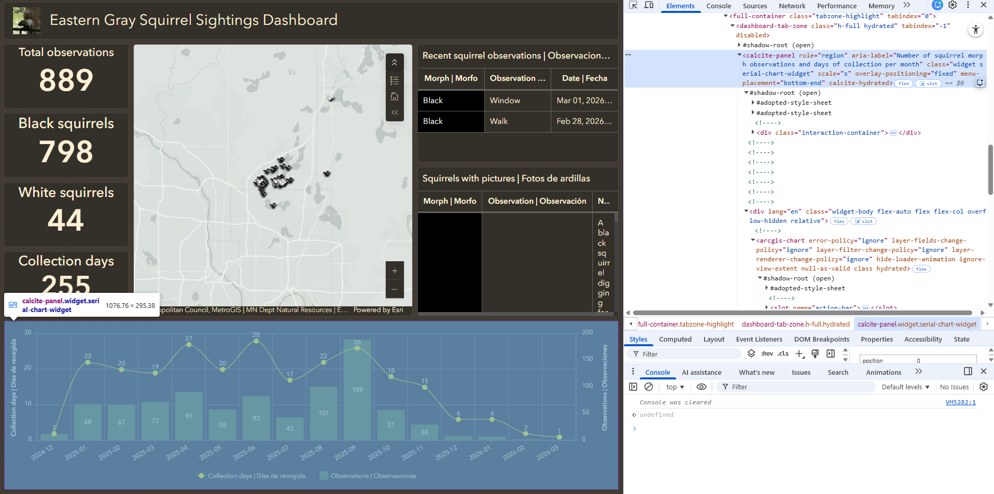This screenshot has height=494, width=994.
Task: Toggle the device toolbar icon in DevTools
Action: (x=649, y=6)
